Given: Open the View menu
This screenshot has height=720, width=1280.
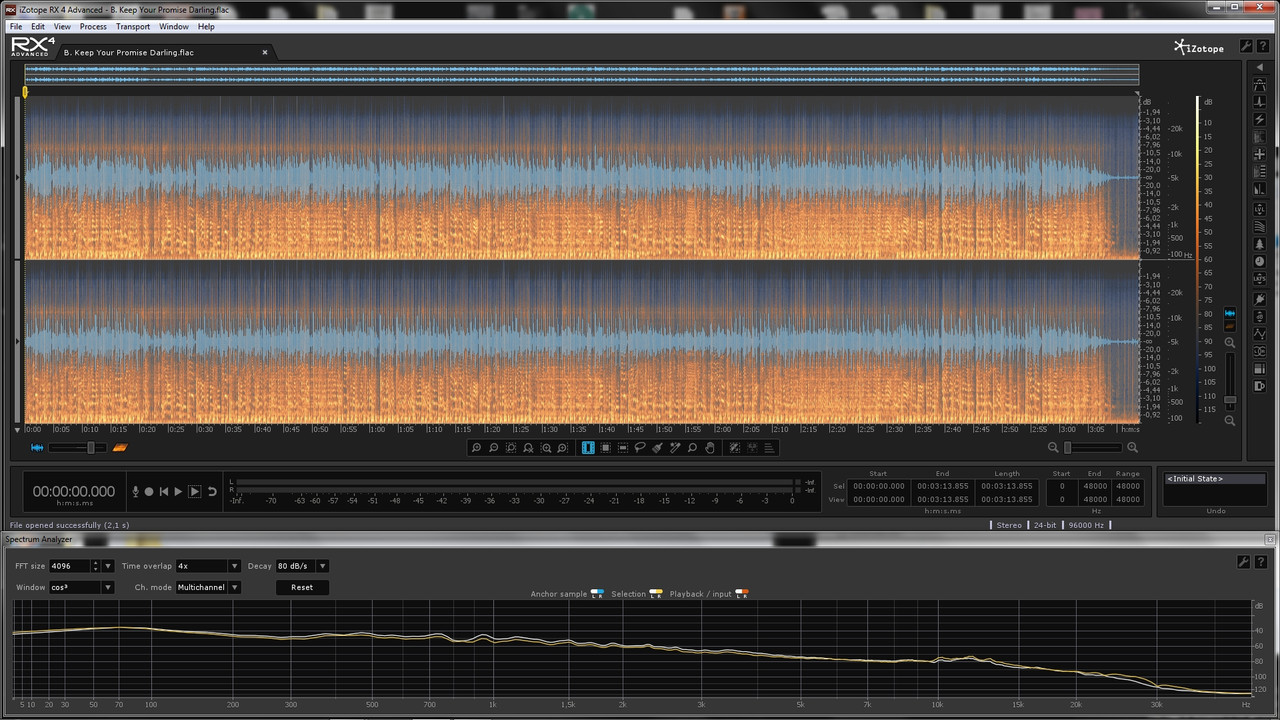Looking at the screenshot, I should pyautogui.click(x=62, y=27).
